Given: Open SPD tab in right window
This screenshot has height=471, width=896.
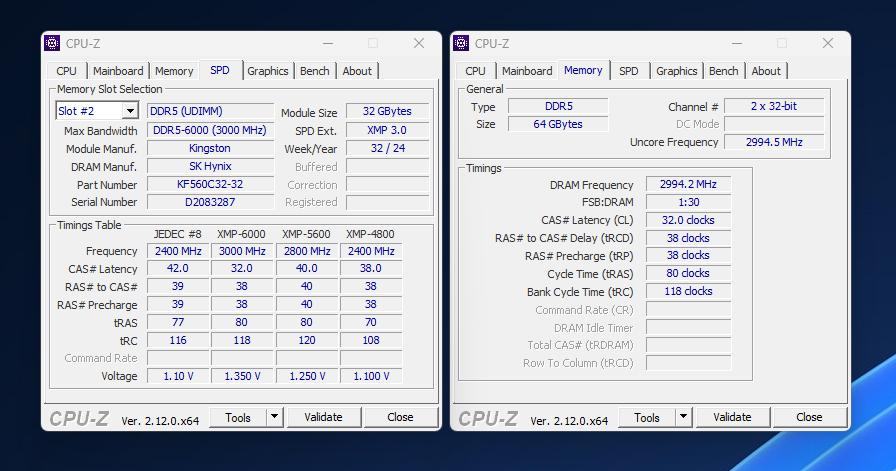Looking at the screenshot, I should 629,71.
